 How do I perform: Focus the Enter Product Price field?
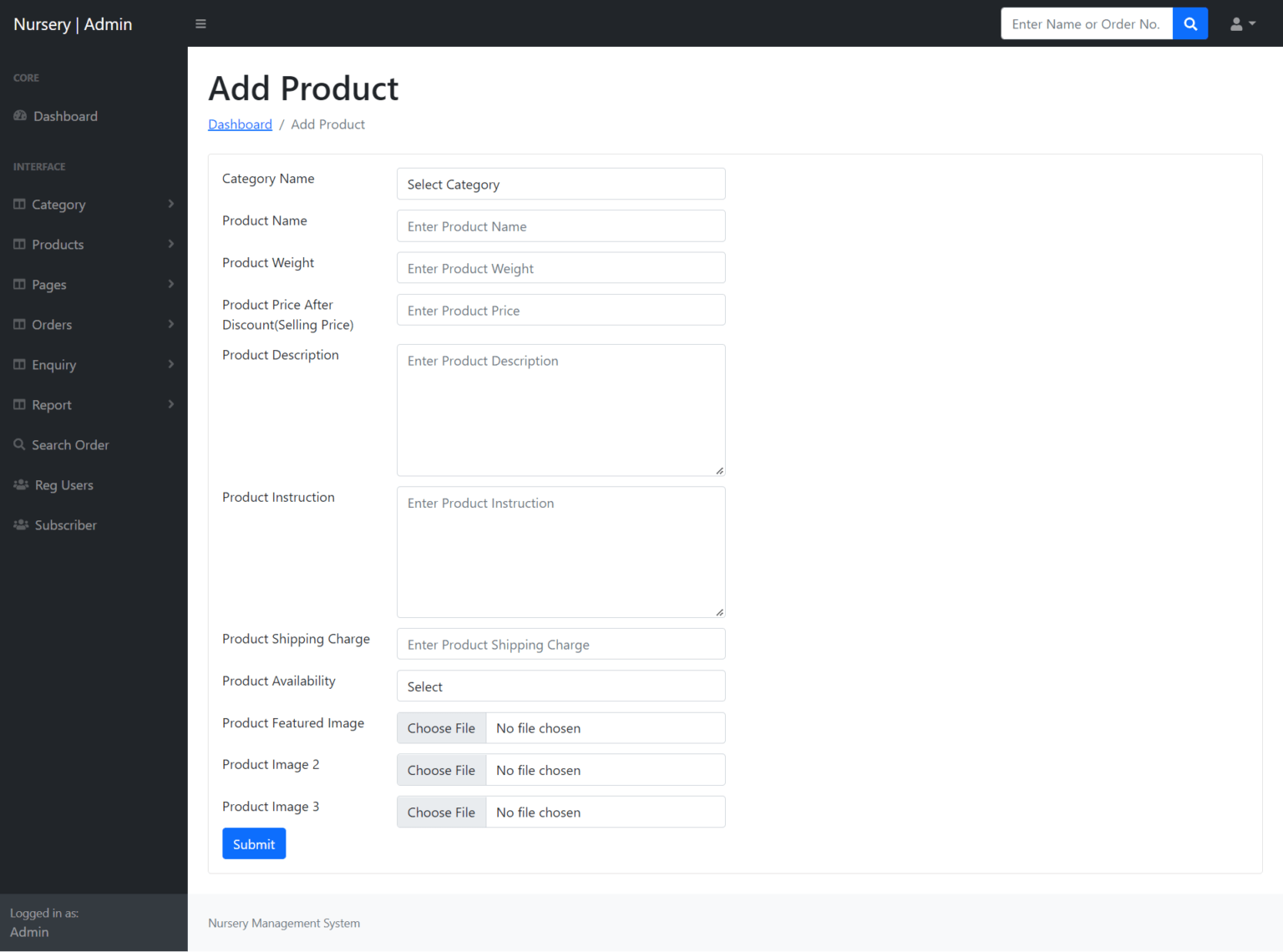[x=560, y=311]
